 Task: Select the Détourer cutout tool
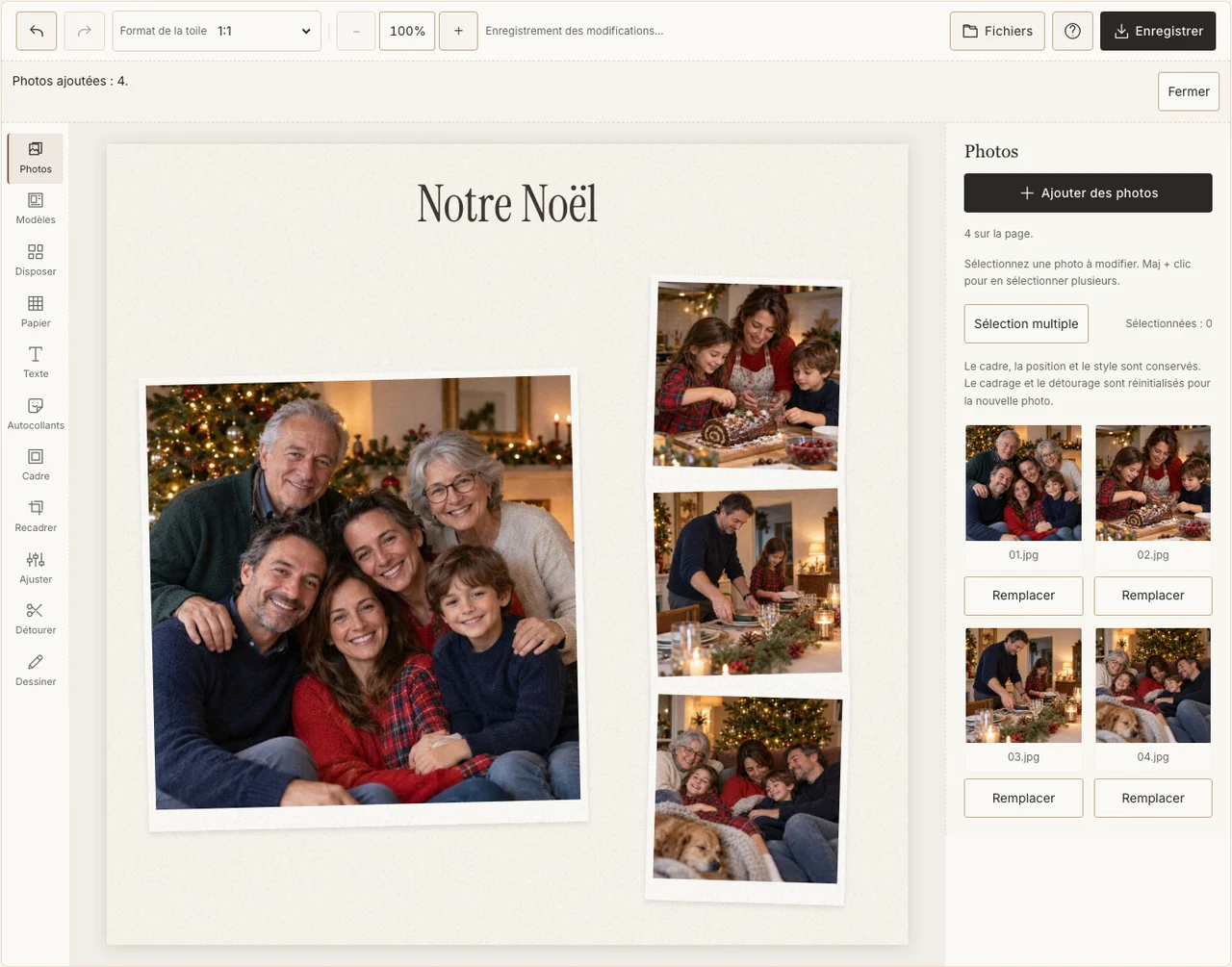point(36,620)
